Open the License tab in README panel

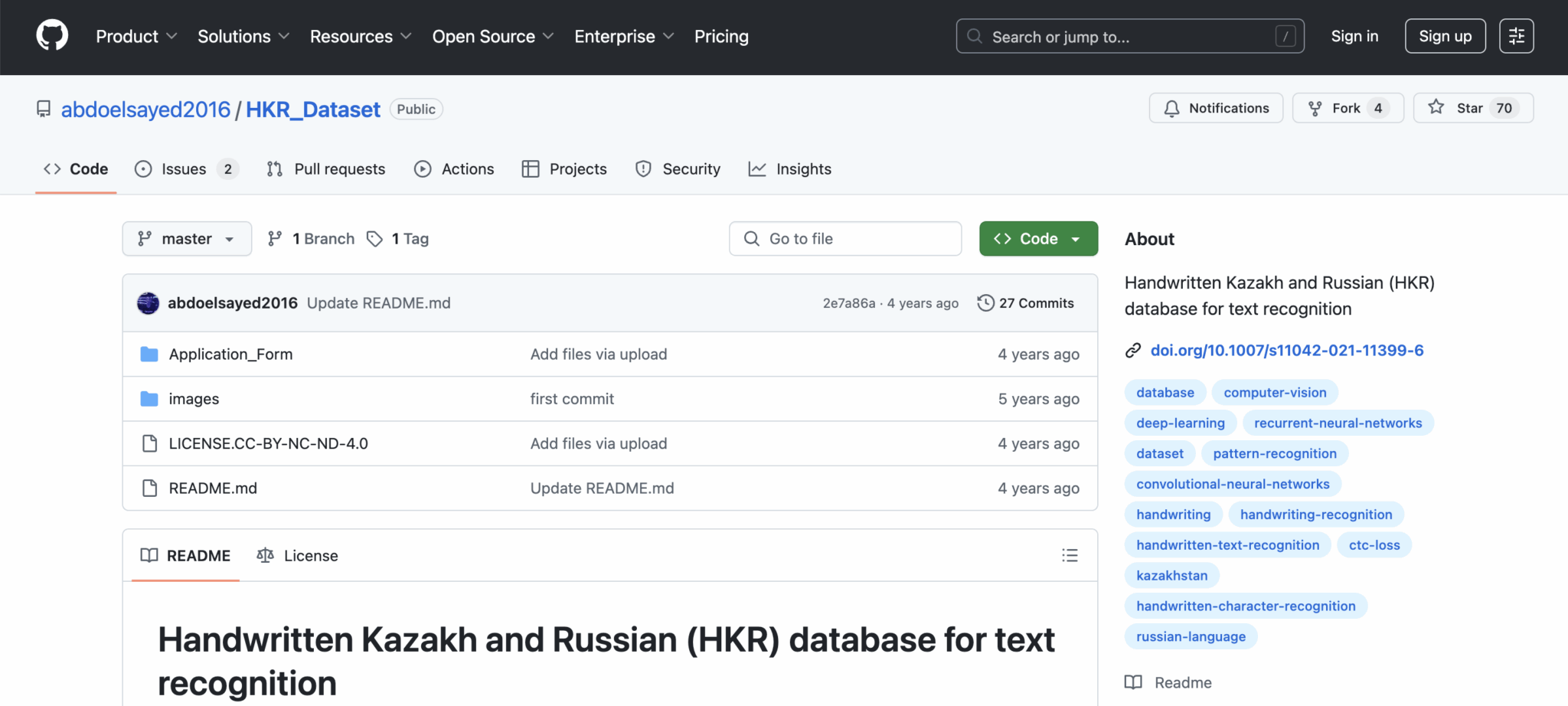click(x=298, y=556)
